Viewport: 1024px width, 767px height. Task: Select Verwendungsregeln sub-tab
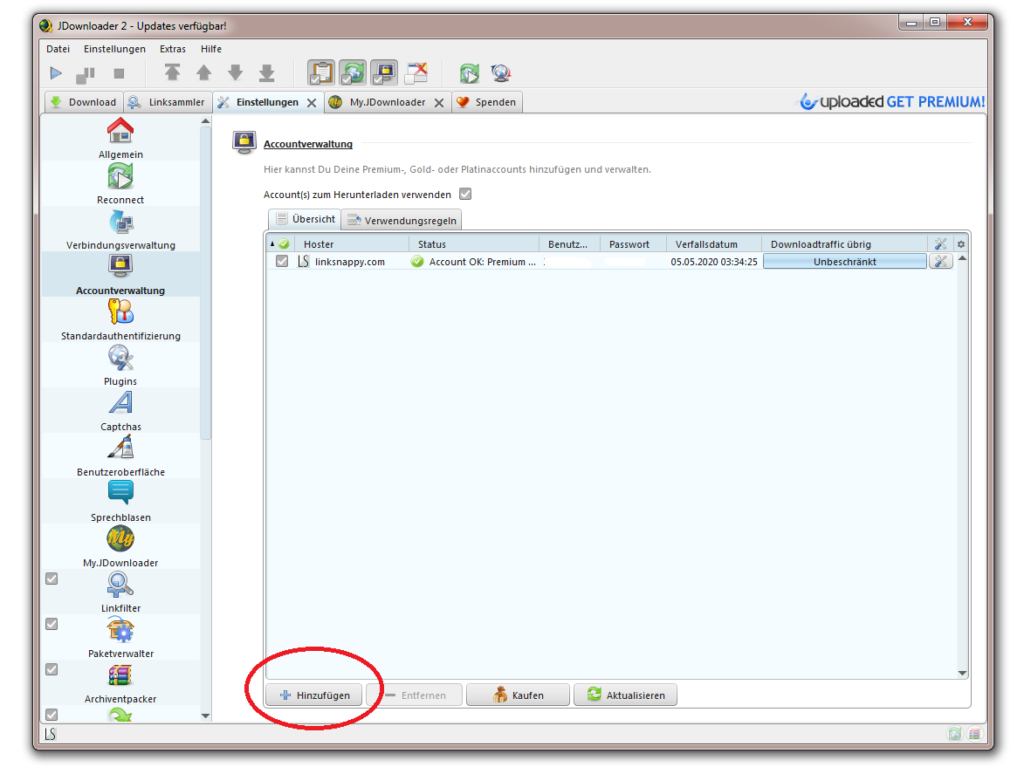pyautogui.click(x=402, y=220)
